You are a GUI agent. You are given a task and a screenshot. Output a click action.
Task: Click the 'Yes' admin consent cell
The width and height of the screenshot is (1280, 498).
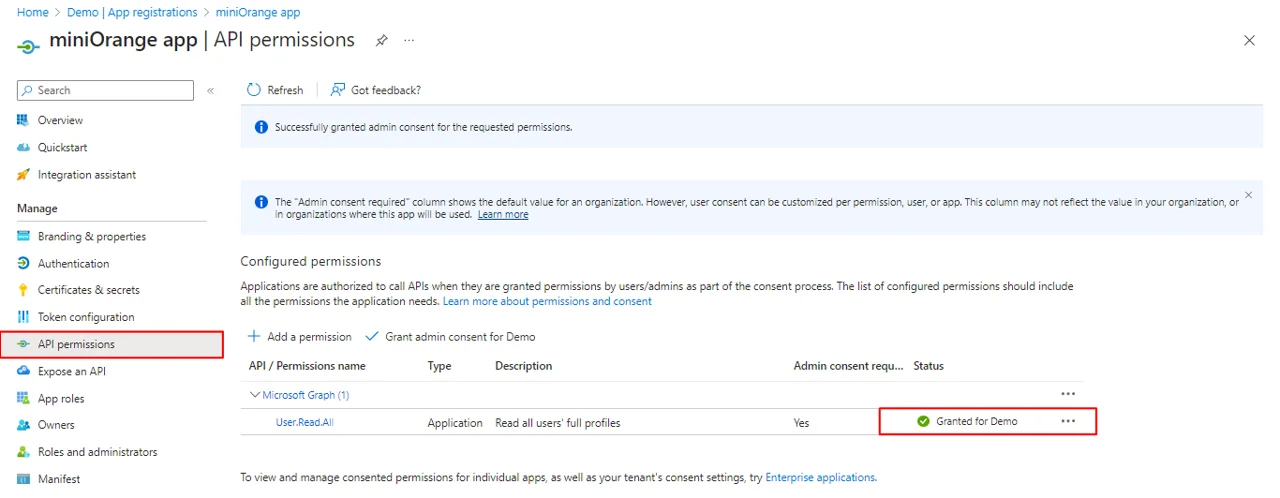[x=801, y=423]
